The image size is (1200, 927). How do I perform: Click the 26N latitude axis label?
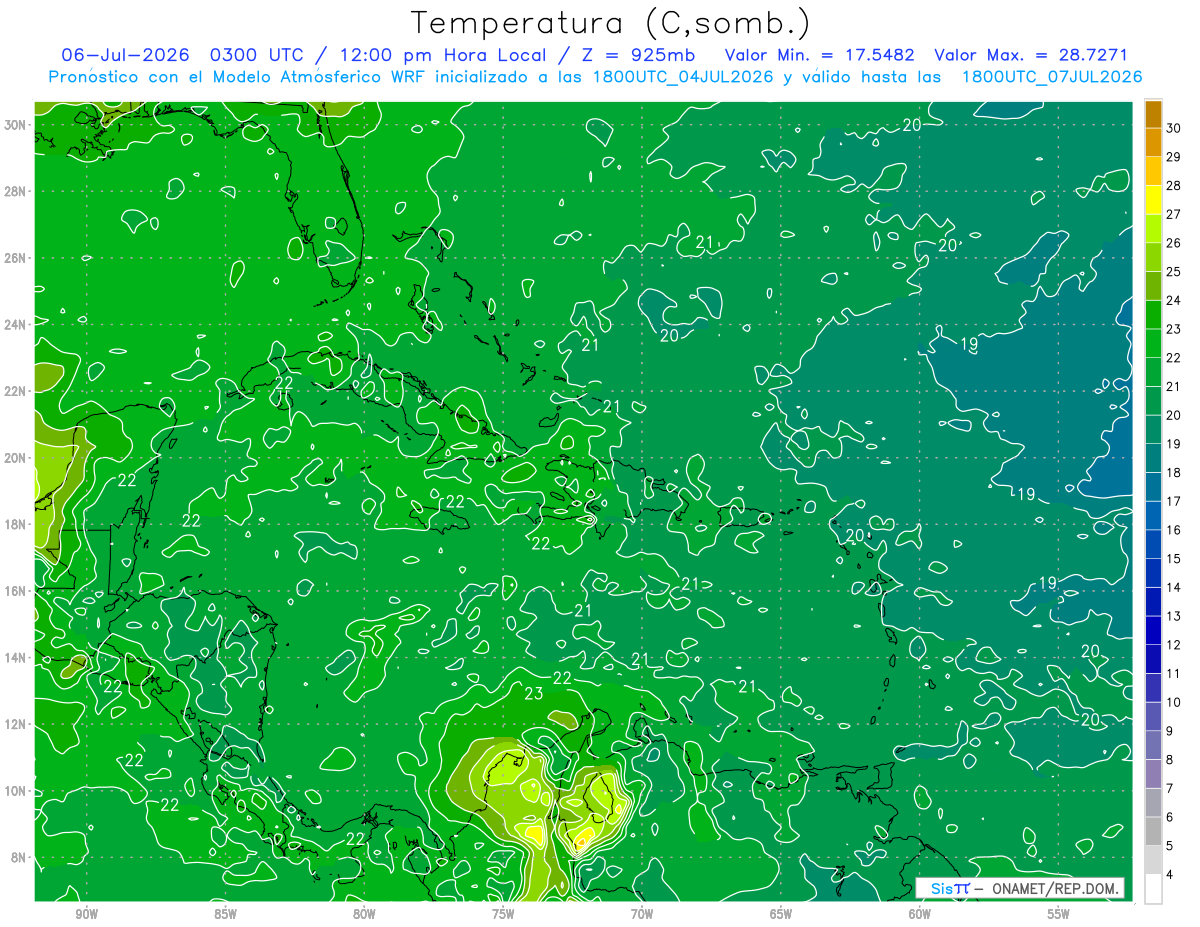point(15,258)
